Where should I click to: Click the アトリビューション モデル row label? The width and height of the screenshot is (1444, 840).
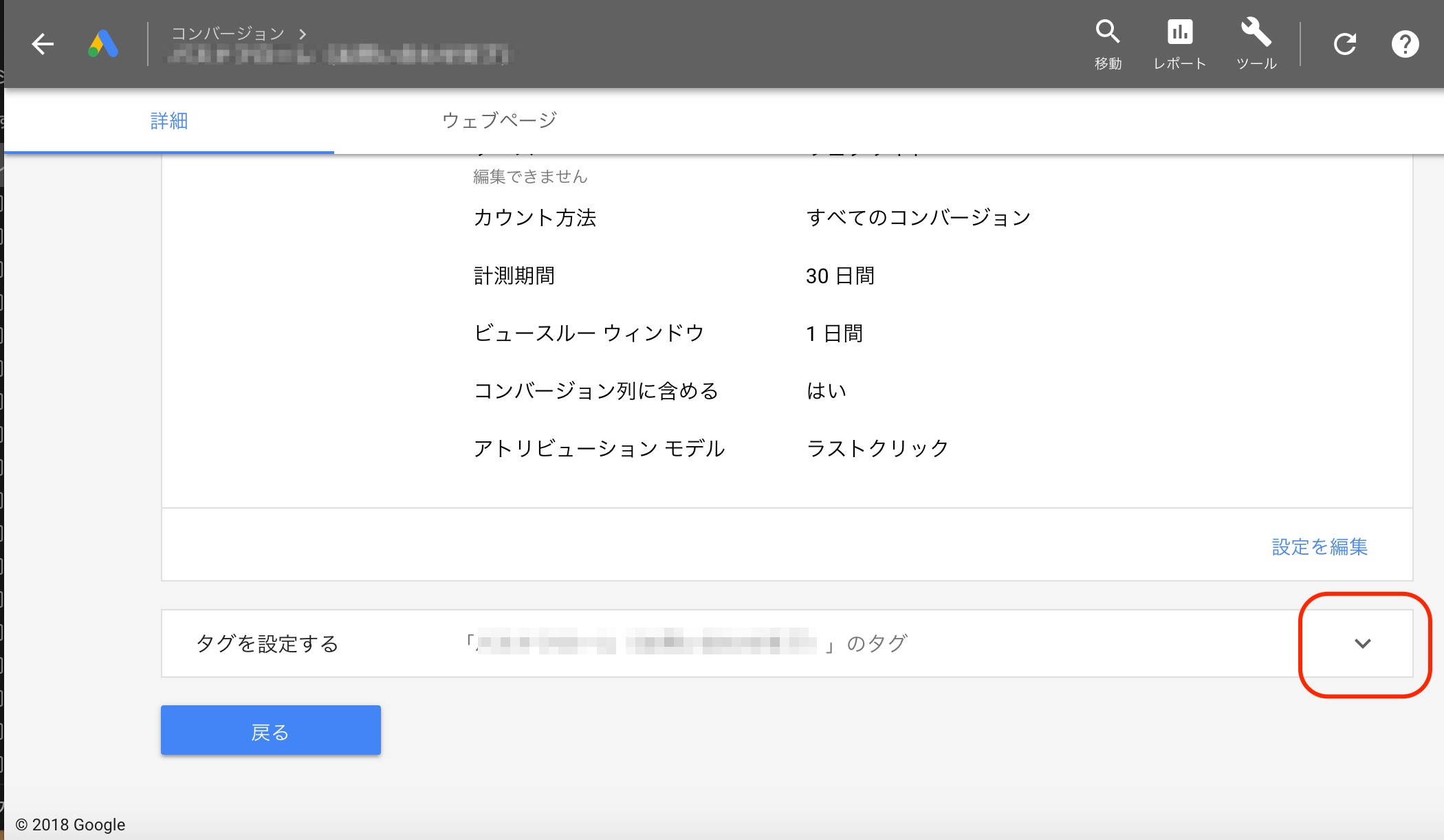pos(599,448)
